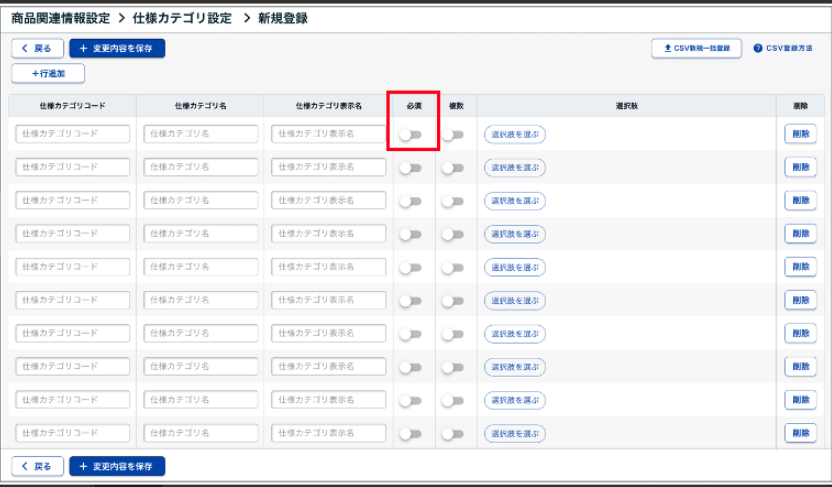
Task: Open 選択肢を選ぶ in the third row
Action: tap(515, 201)
